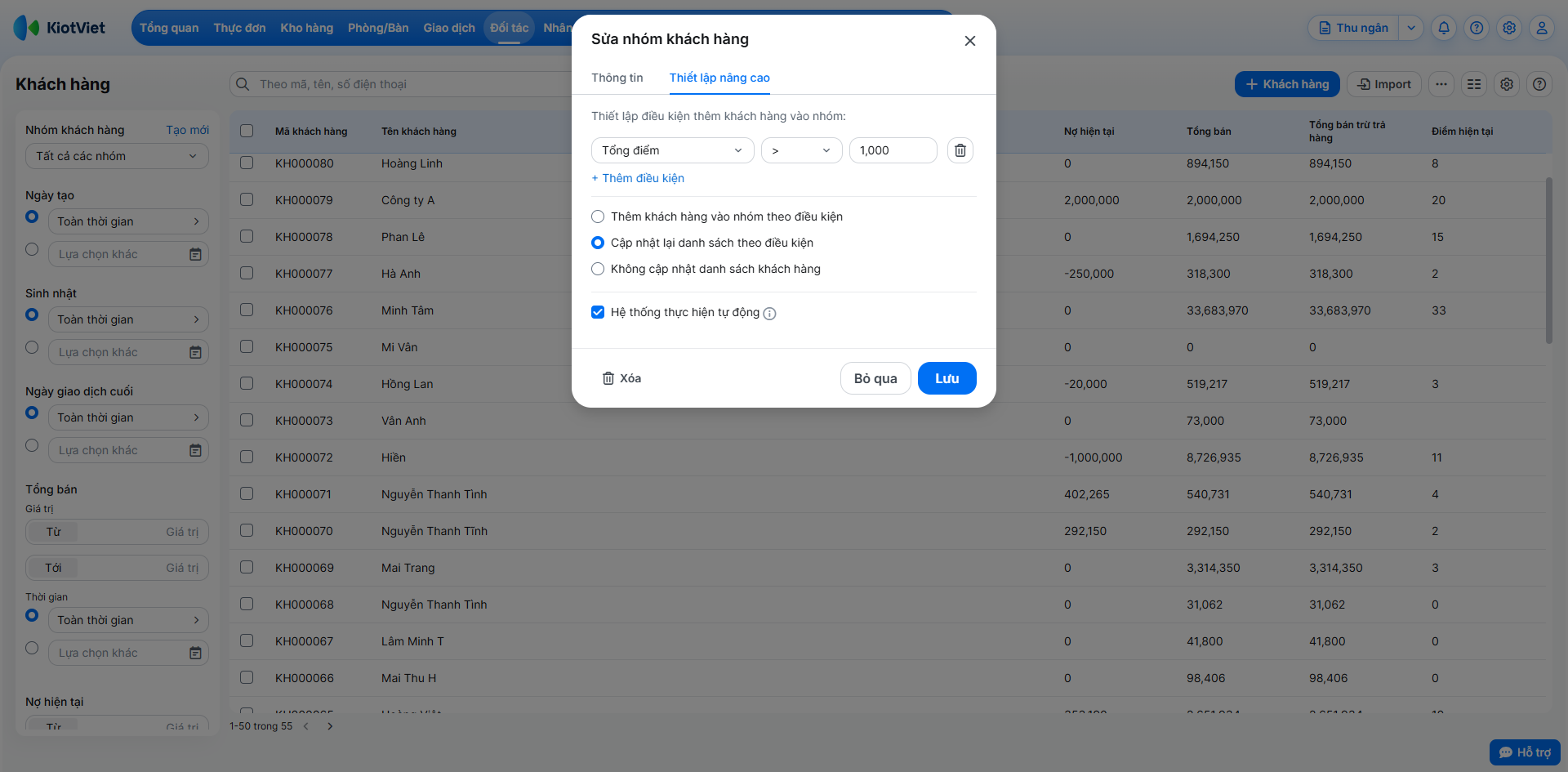Expand Toàn thời gian selector under Sinh nhật
1568x772 pixels.
(128, 319)
